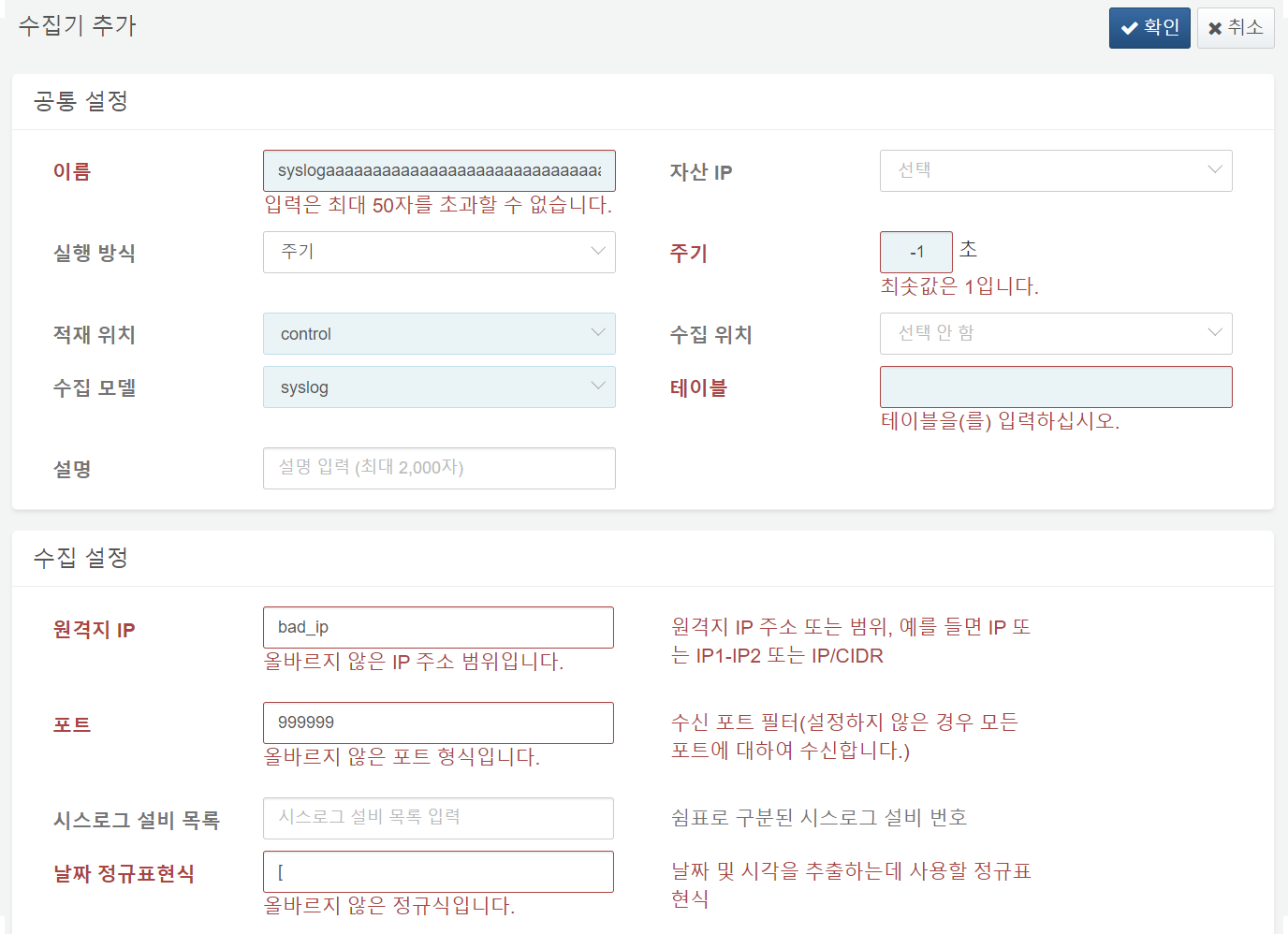Click the 날짜 및 시각 추출 help text
The image size is (1288, 934).
851,885
